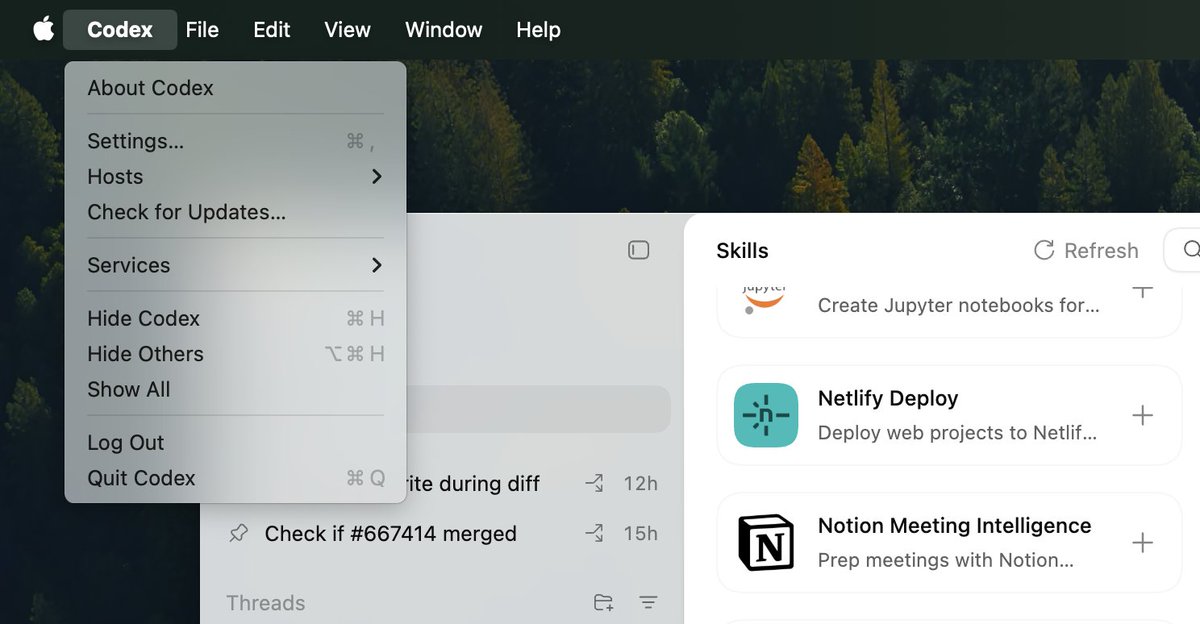Open the Threads filter icon

pos(648,603)
